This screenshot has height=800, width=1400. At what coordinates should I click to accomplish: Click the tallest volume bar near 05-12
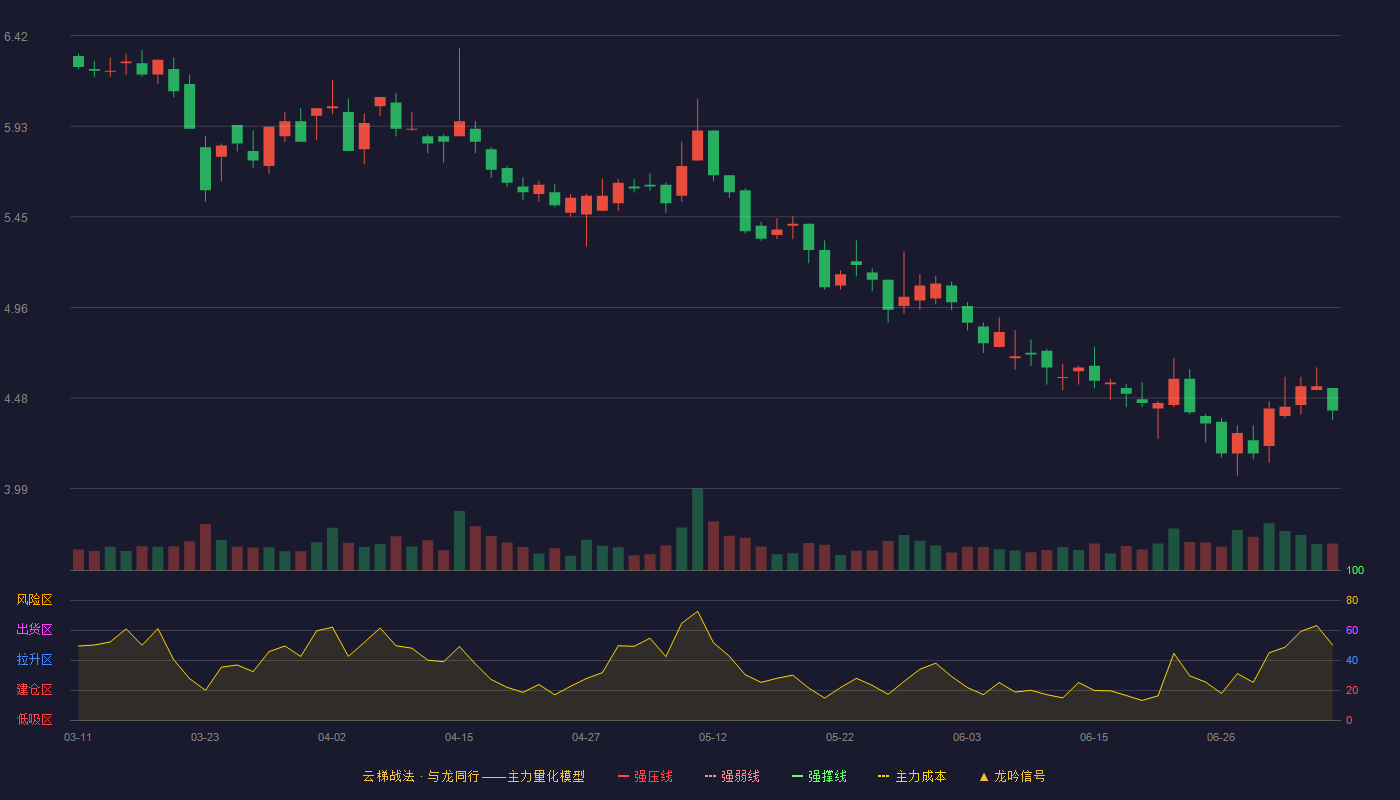697,529
